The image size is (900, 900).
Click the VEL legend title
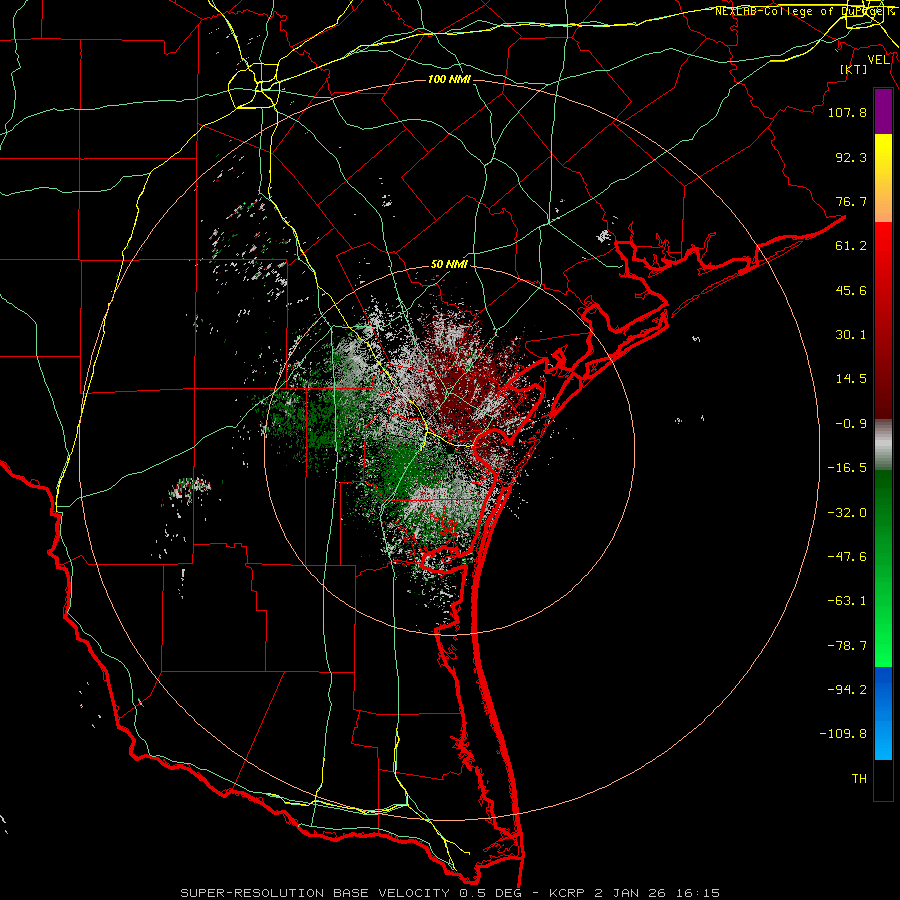click(878, 60)
